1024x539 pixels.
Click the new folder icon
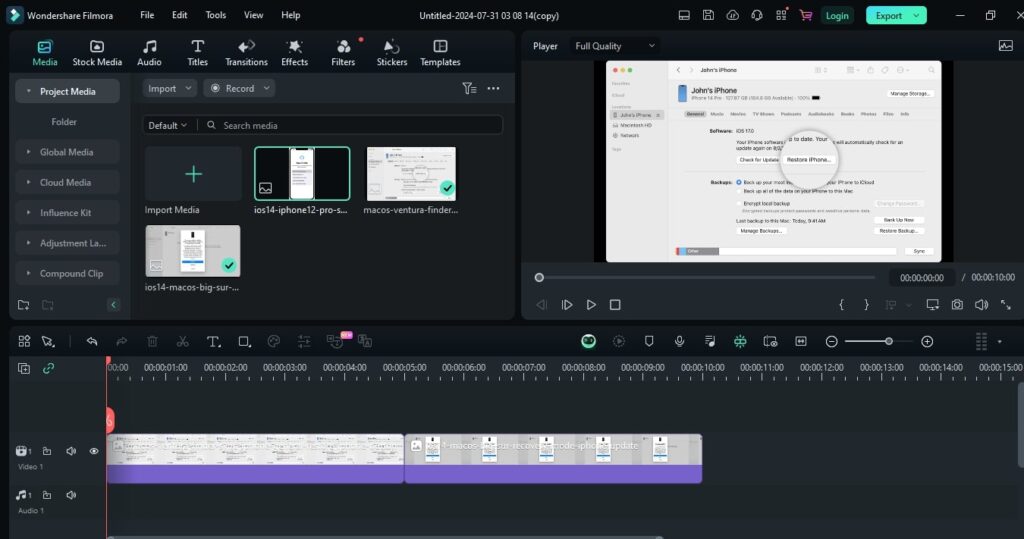pos(24,305)
